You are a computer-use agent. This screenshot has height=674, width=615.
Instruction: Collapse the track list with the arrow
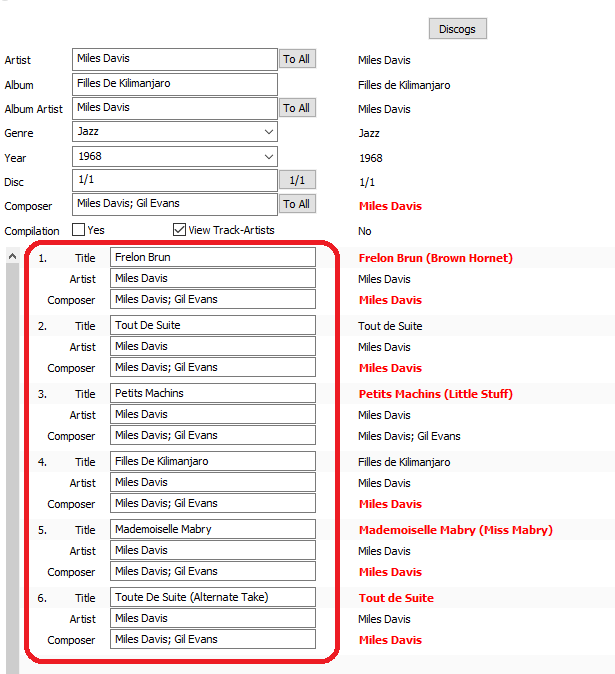[x=12, y=257]
